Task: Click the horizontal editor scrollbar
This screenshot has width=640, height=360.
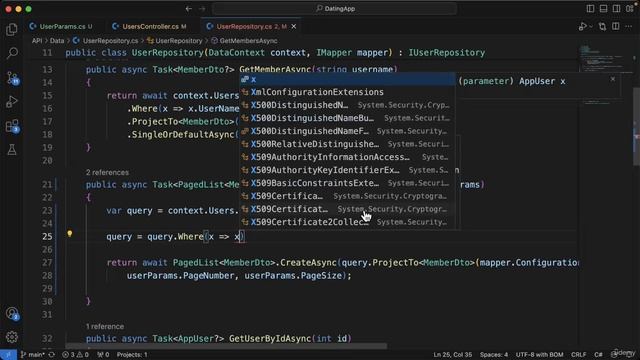Action: 226,347
